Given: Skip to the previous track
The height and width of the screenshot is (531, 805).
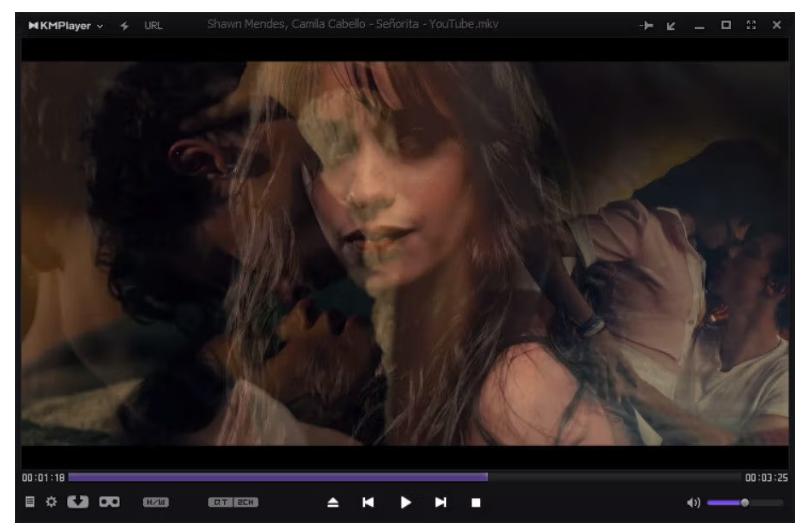Looking at the screenshot, I should (368, 502).
